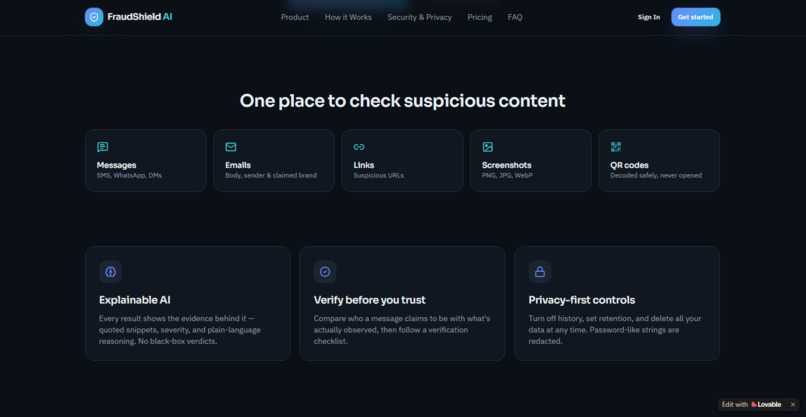Viewport: 806px width, 417px height.
Task: Click 'PNG, JPG, WebP' subtitle text
Action: click(506, 175)
